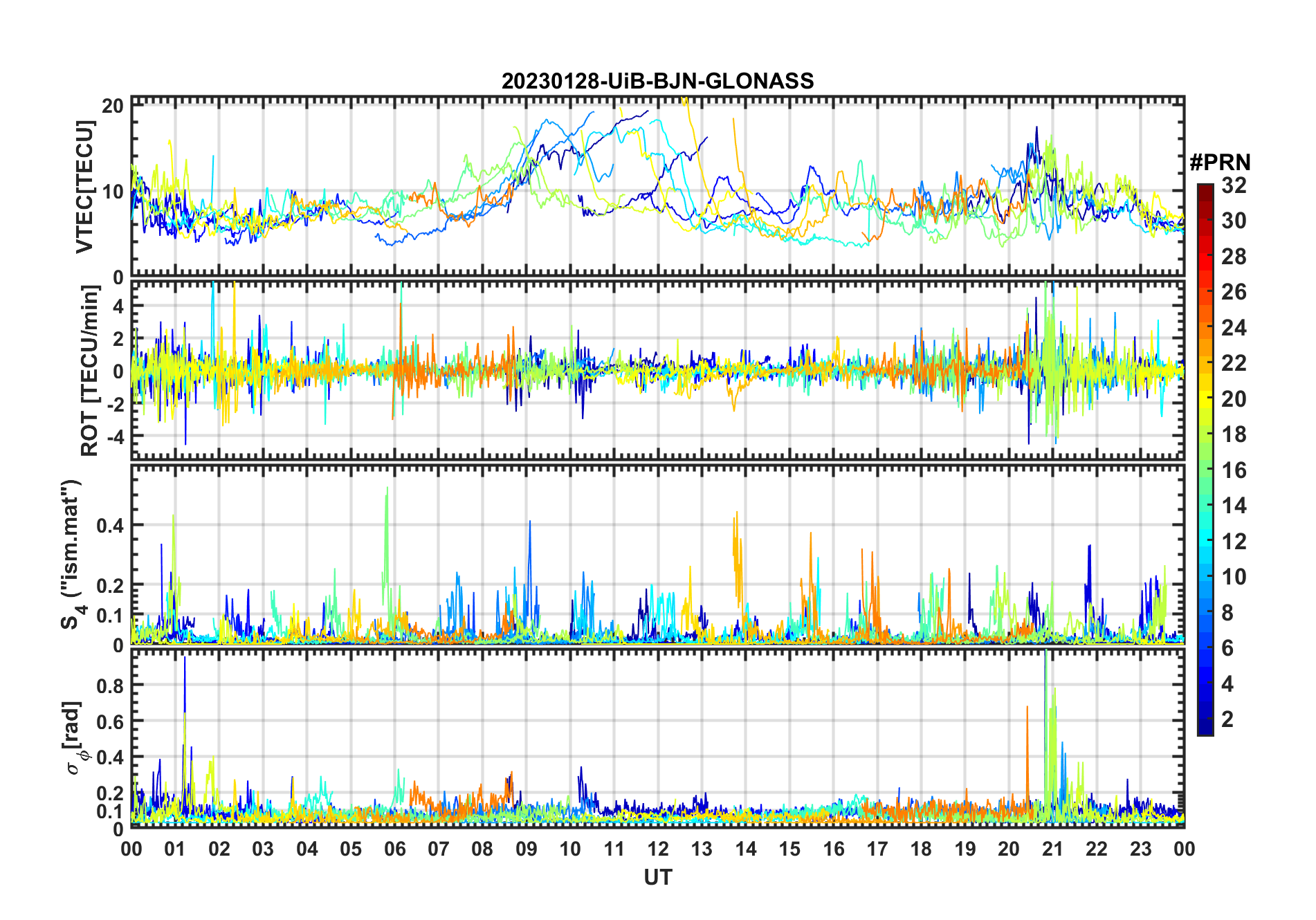Image resolution: width=1316 pixels, height=920 pixels.
Task: Click x-axis hour label 13
Action: coord(702,849)
